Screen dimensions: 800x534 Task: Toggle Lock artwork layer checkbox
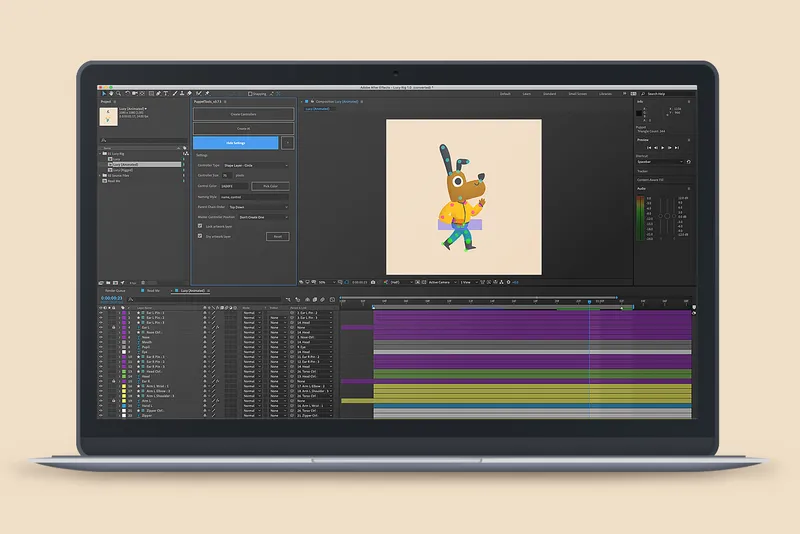coord(200,225)
